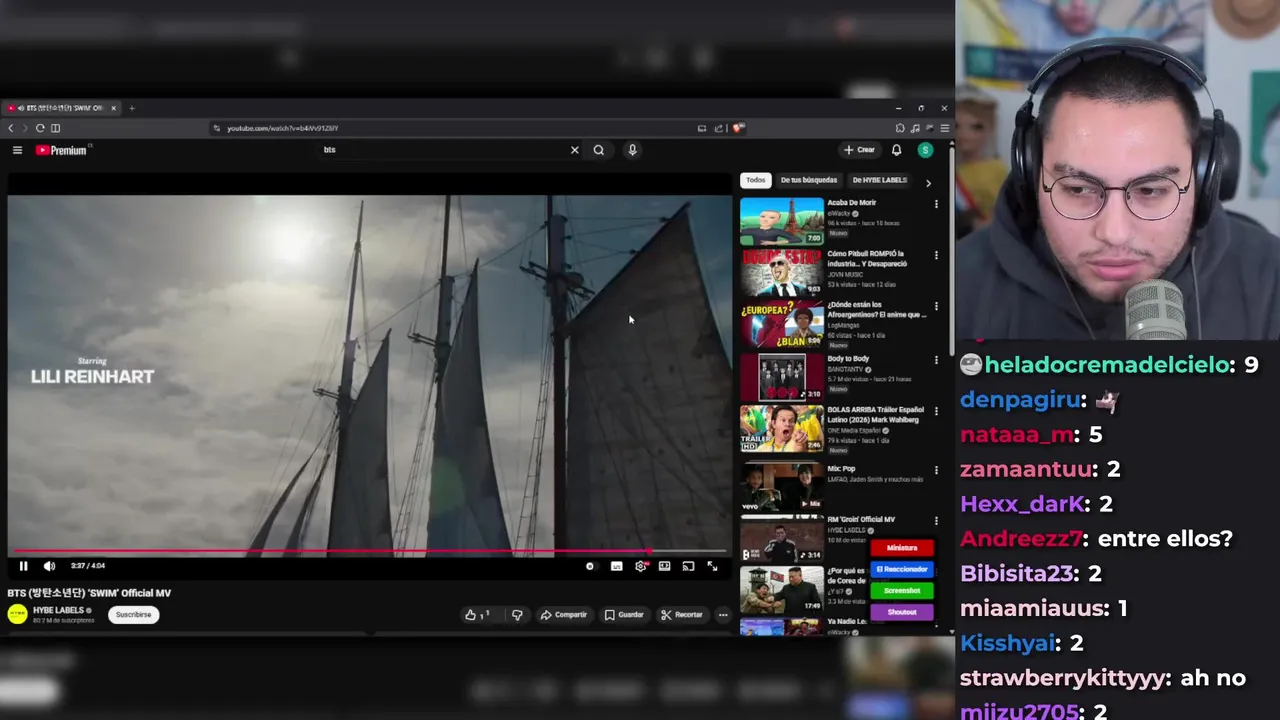This screenshot has width=1280, height=720.
Task: Open new browser tab with plus
Action: pos(131,108)
